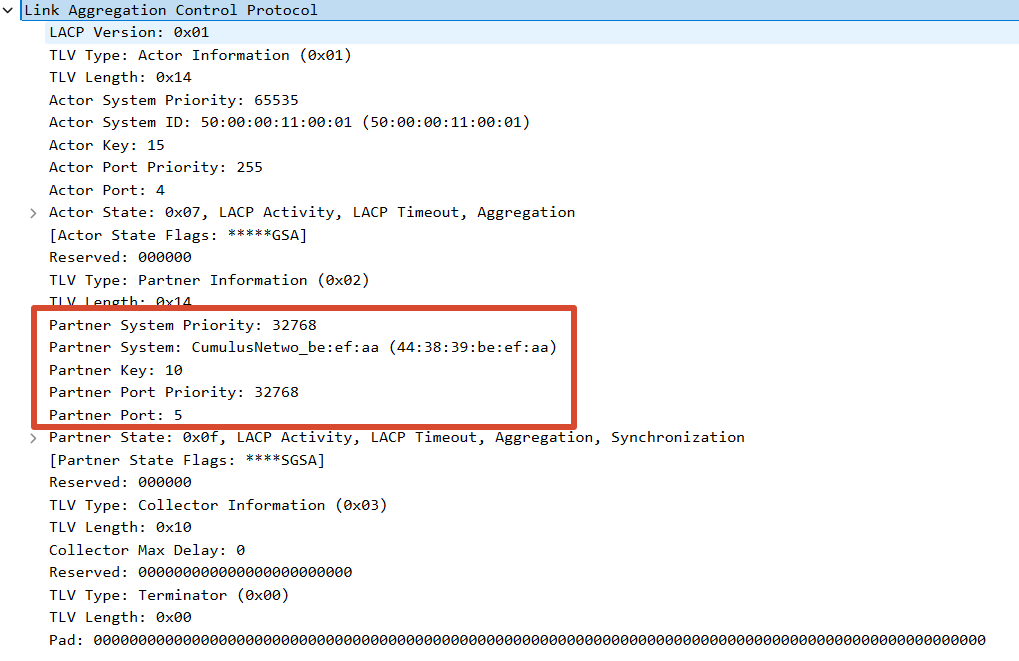Screen dimensions: 1019x661
Task: Select Partner State Flags ****SGSA row
Action: [x=187, y=460]
